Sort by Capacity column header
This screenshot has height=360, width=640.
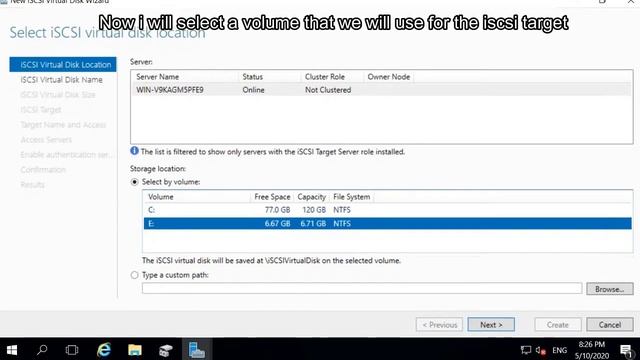click(x=311, y=197)
